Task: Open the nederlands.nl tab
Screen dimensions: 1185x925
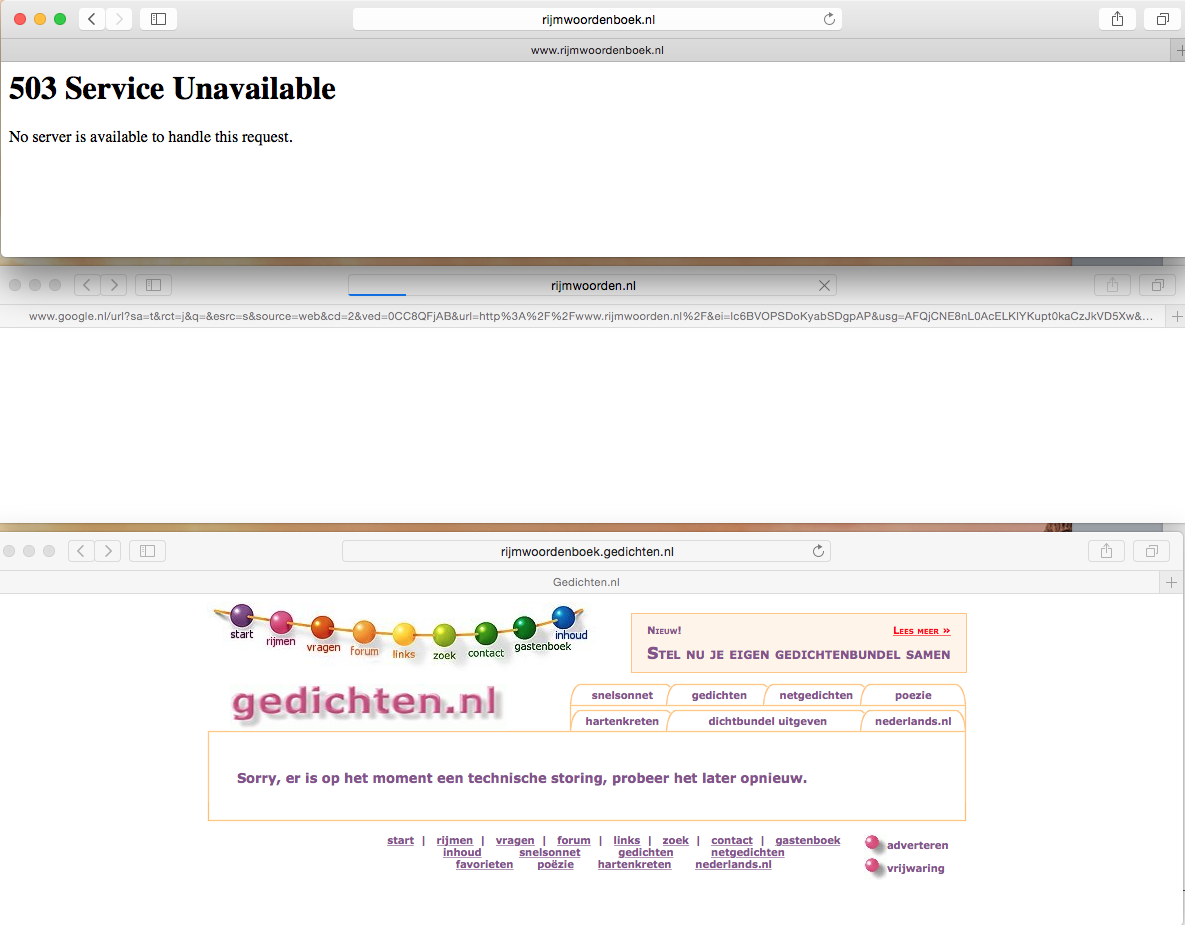Action: pos(913,721)
